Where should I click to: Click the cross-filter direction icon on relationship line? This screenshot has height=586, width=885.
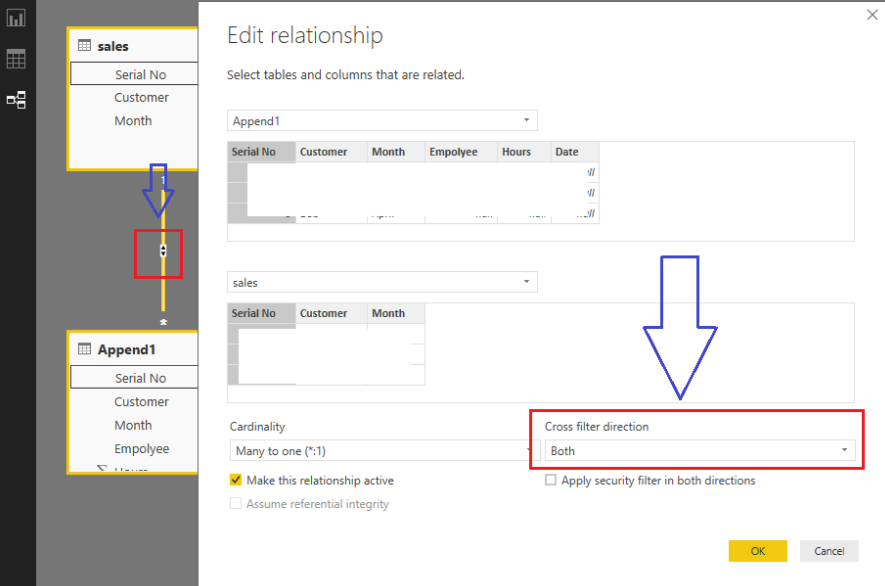[163, 251]
